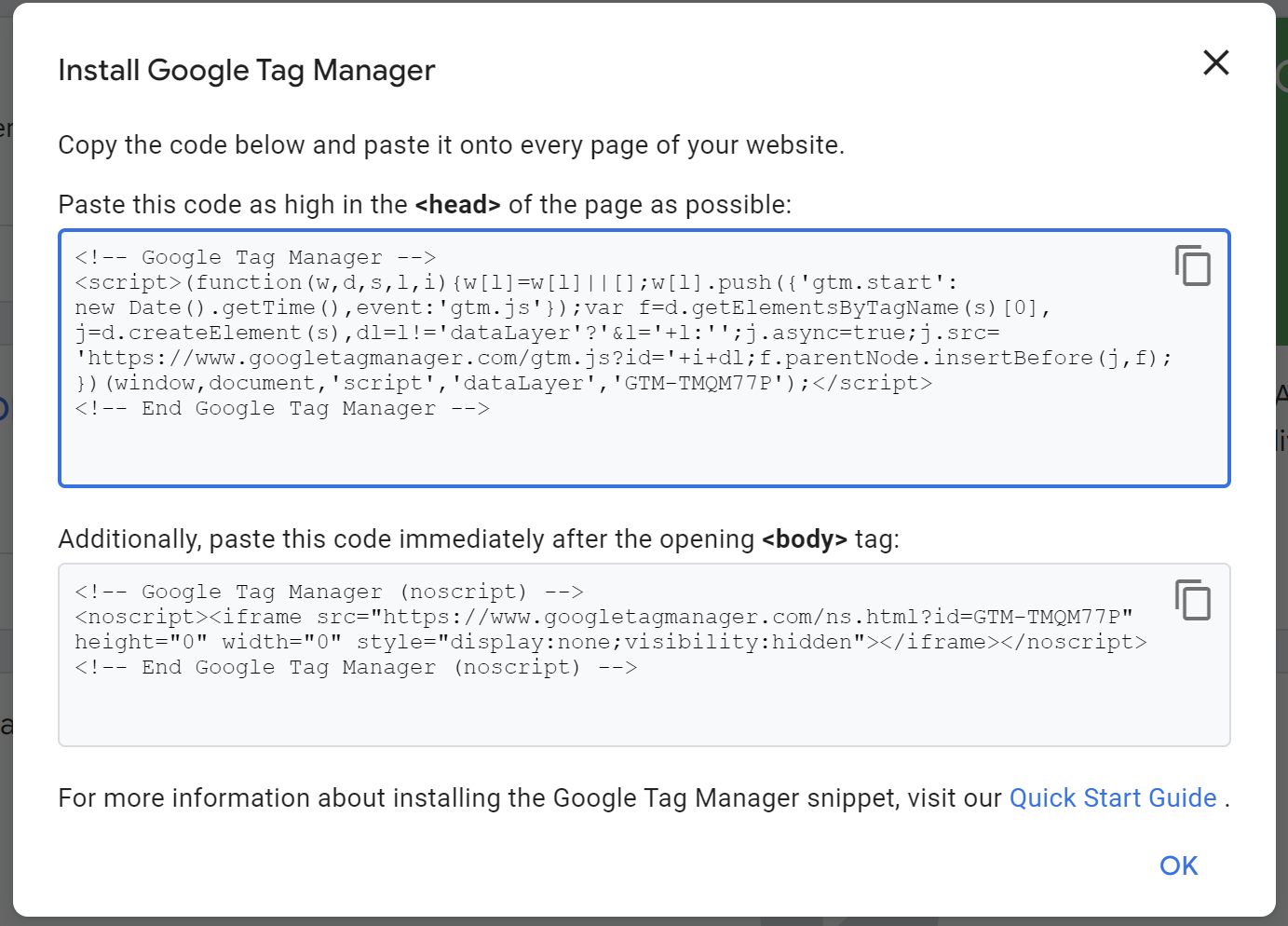
Task: Select the 'GTM-TMQM77P' container ID in head script
Action: click(x=698, y=383)
